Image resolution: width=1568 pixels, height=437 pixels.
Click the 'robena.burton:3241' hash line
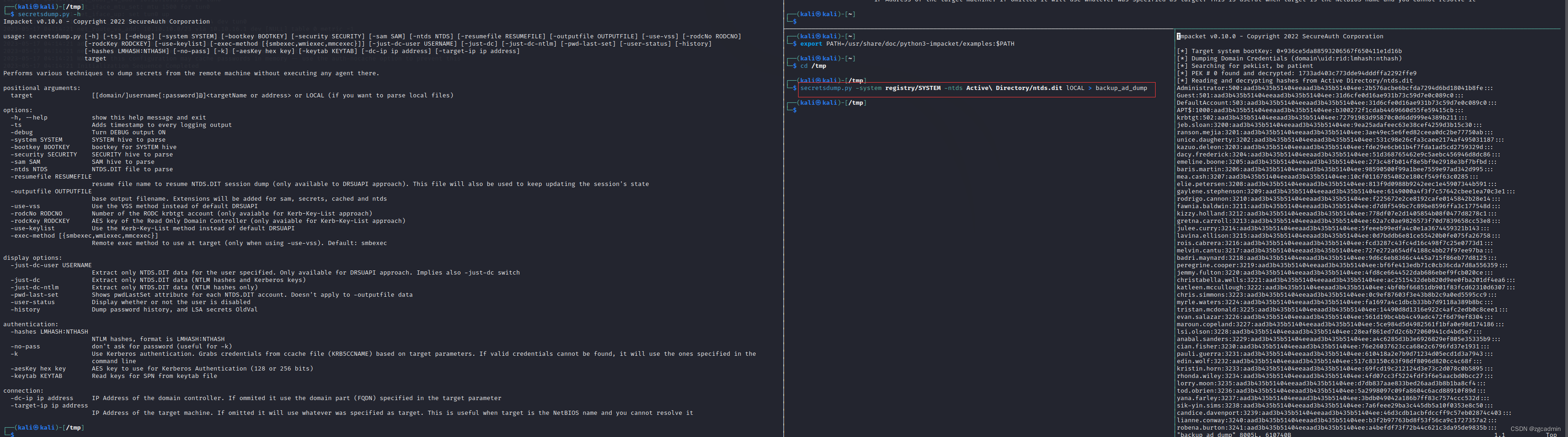pyautogui.click(x=1337, y=427)
